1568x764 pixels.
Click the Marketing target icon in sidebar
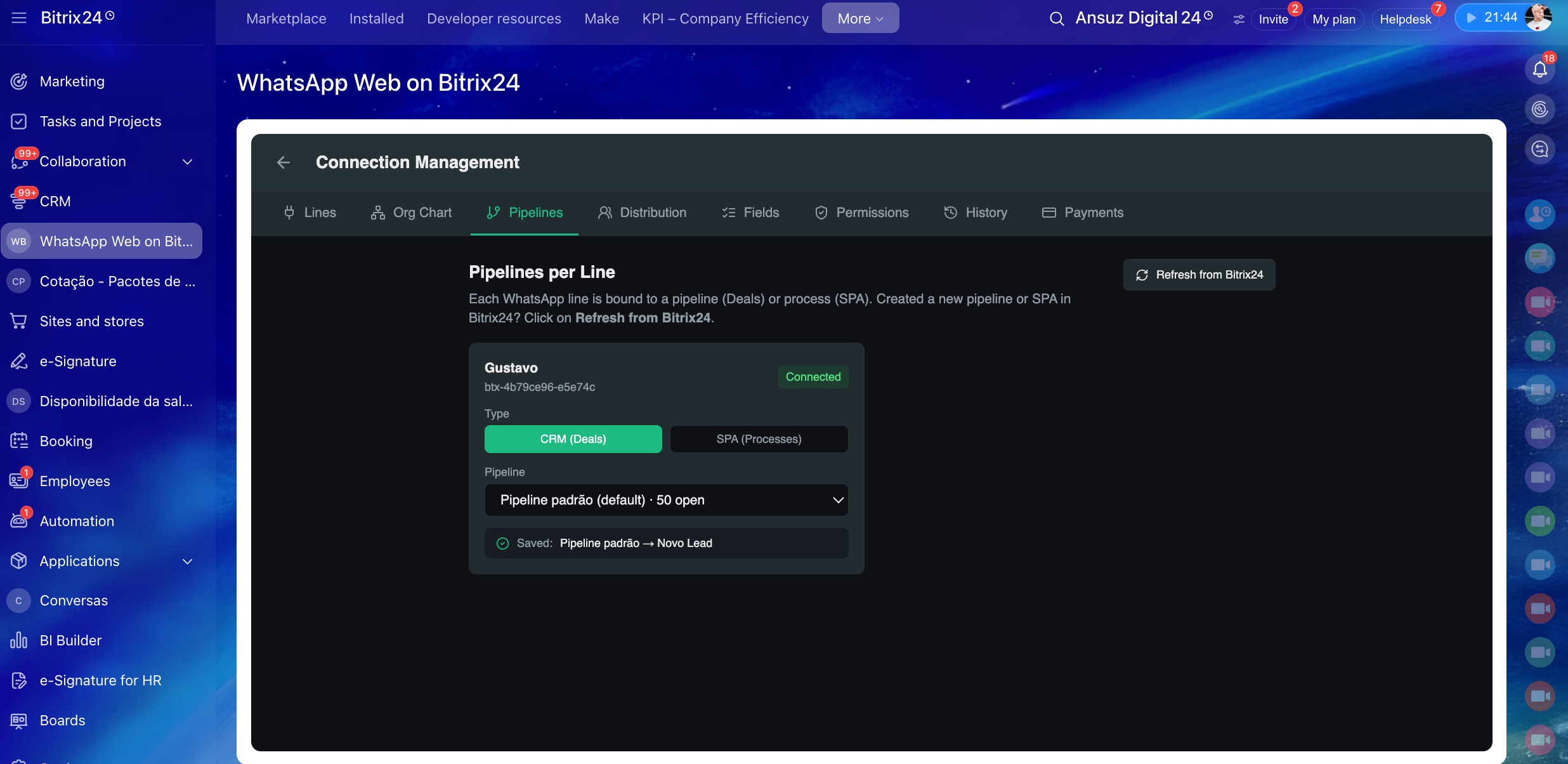(x=19, y=81)
